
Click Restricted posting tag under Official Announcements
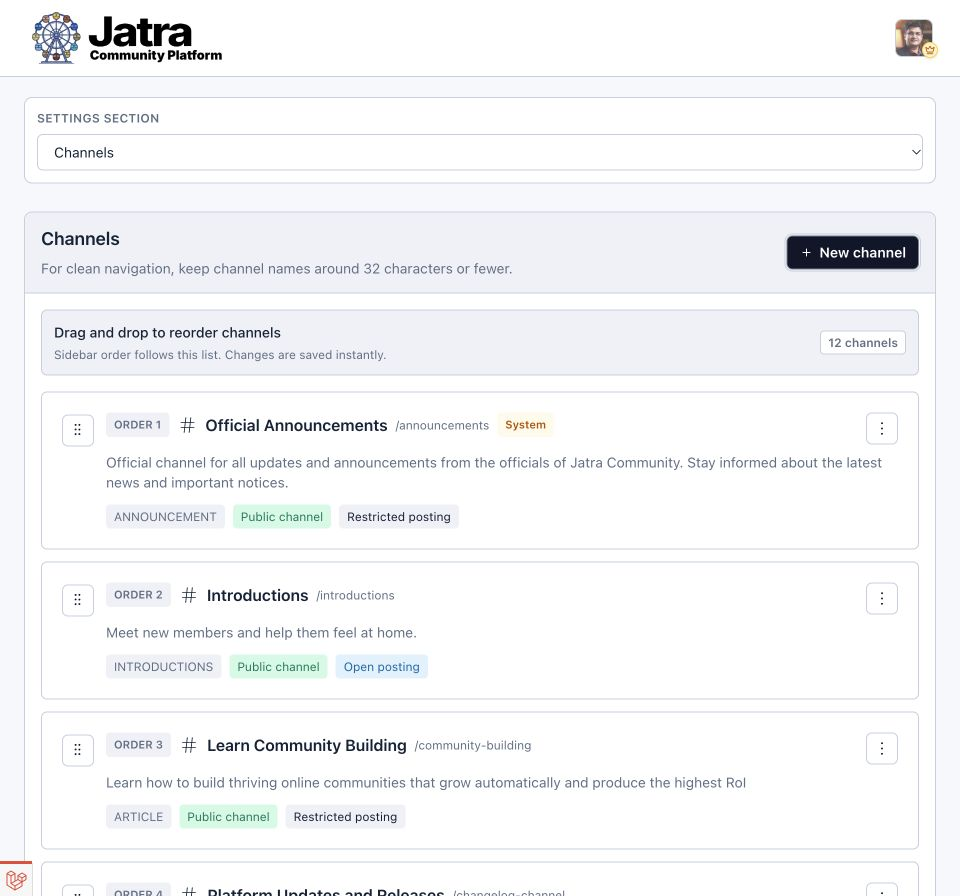[399, 517]
